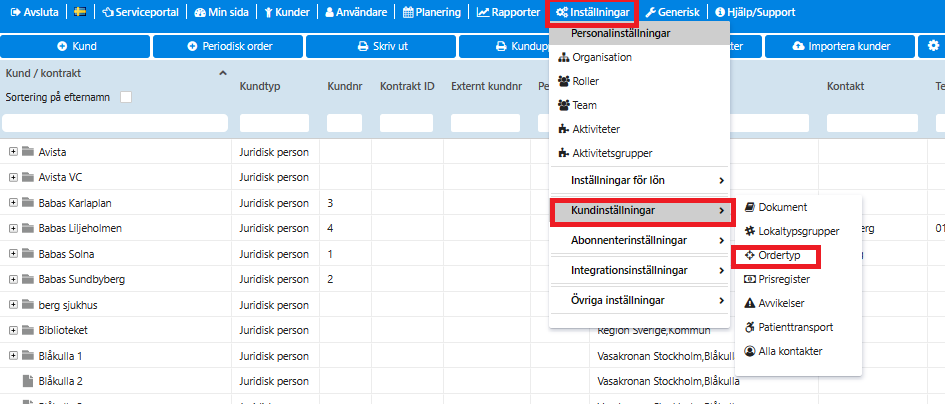Click the Externt kundnr filter field
The width and height of the screenshot is (945, 404).
485,123
